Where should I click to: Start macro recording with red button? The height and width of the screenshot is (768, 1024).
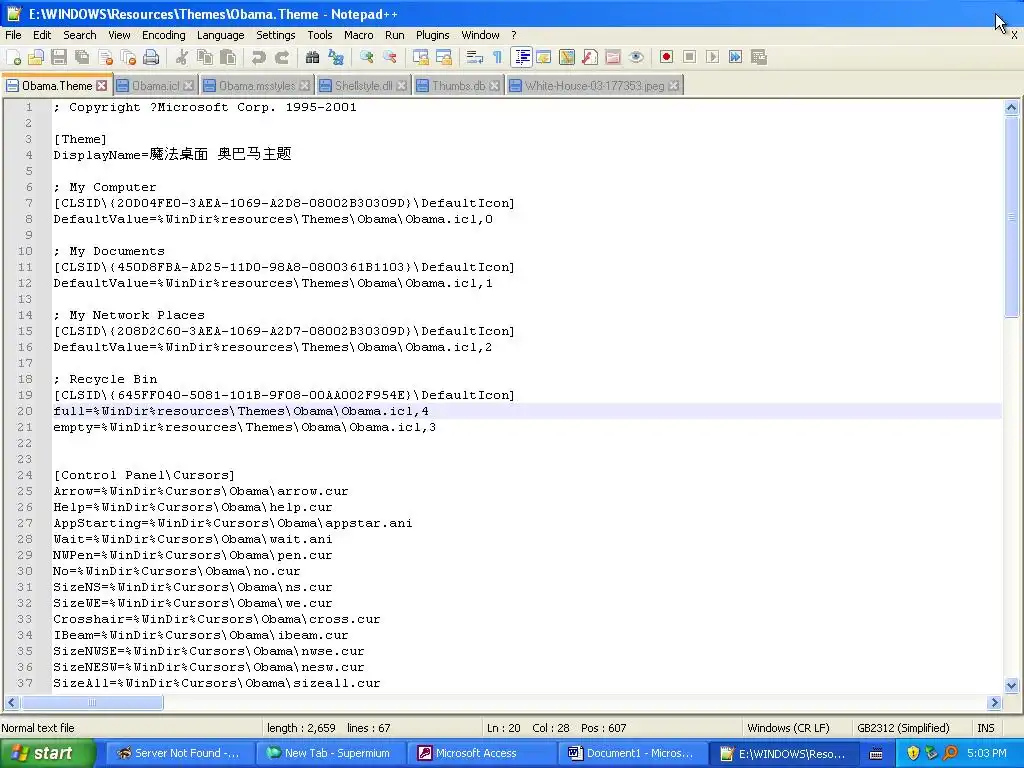coord(666,57)
